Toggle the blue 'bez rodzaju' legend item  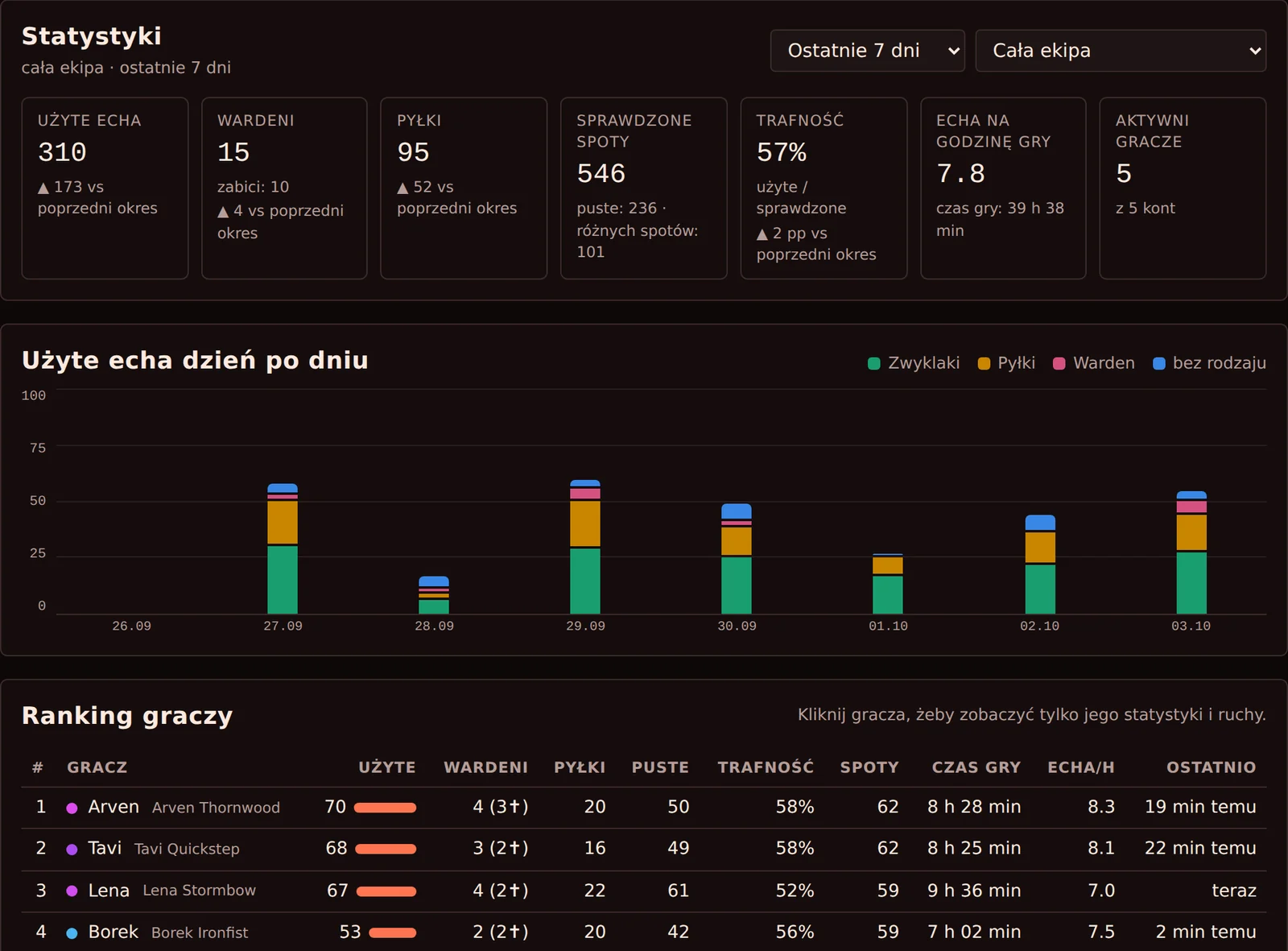tap(1209, 363)
